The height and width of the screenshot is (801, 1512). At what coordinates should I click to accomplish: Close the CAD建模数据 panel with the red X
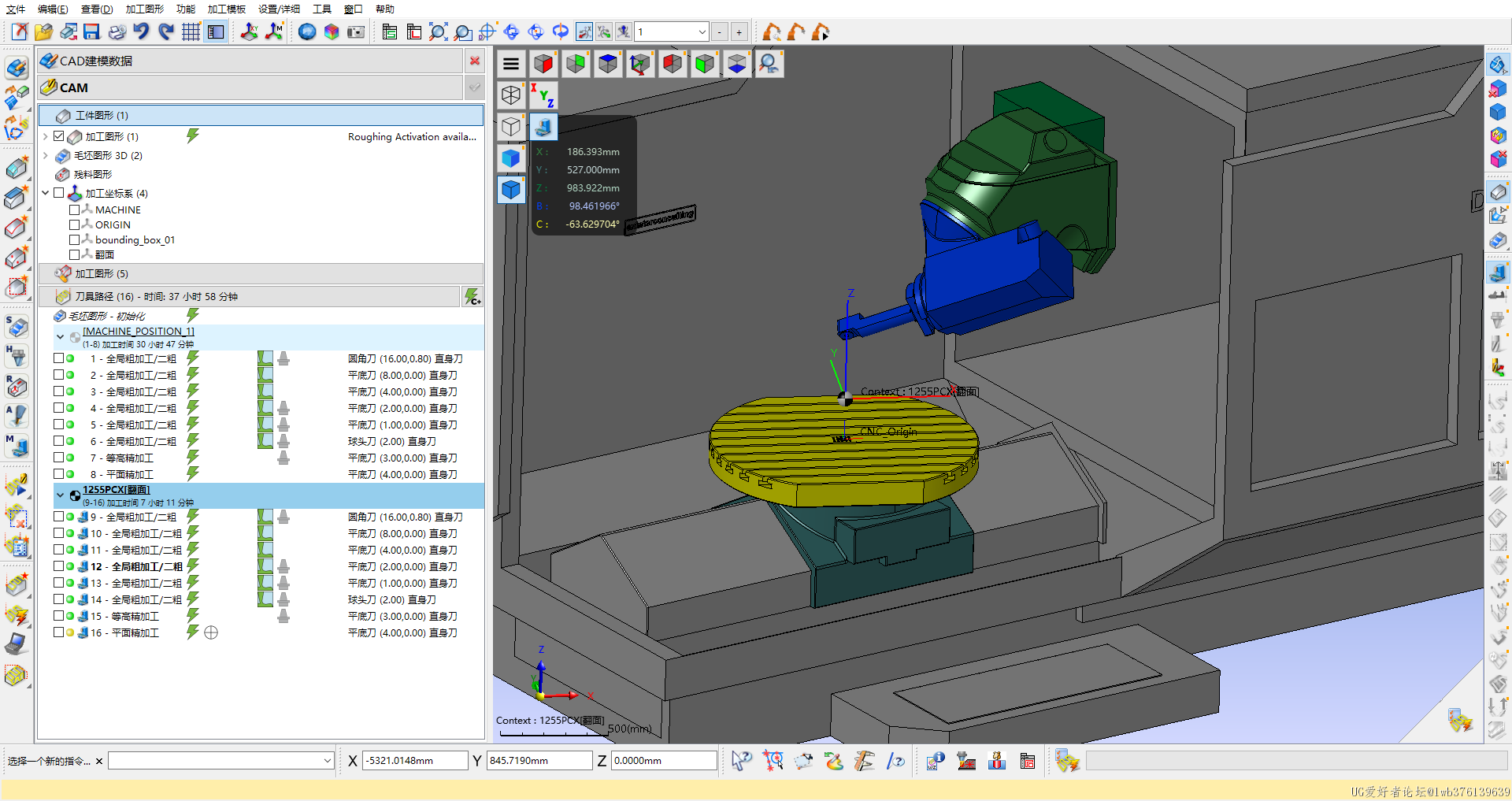[x=475, y=61]
